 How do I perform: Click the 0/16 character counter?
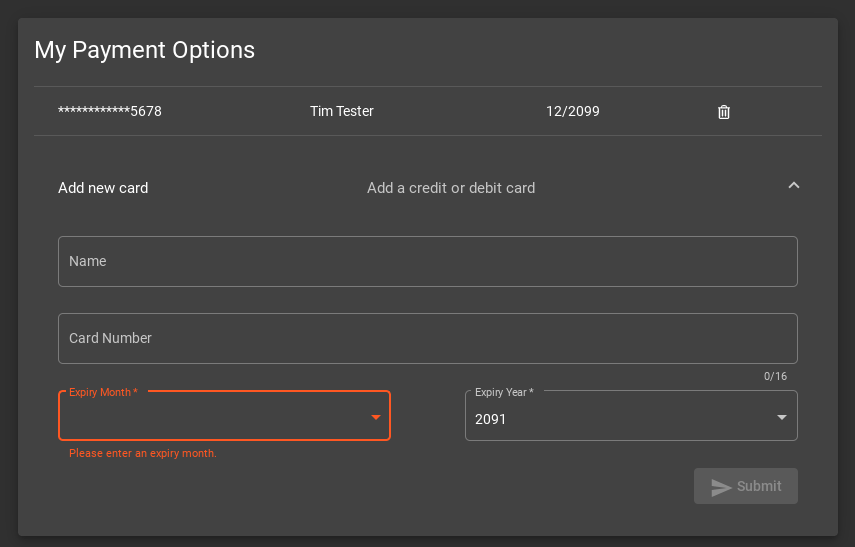click(775, 376)
